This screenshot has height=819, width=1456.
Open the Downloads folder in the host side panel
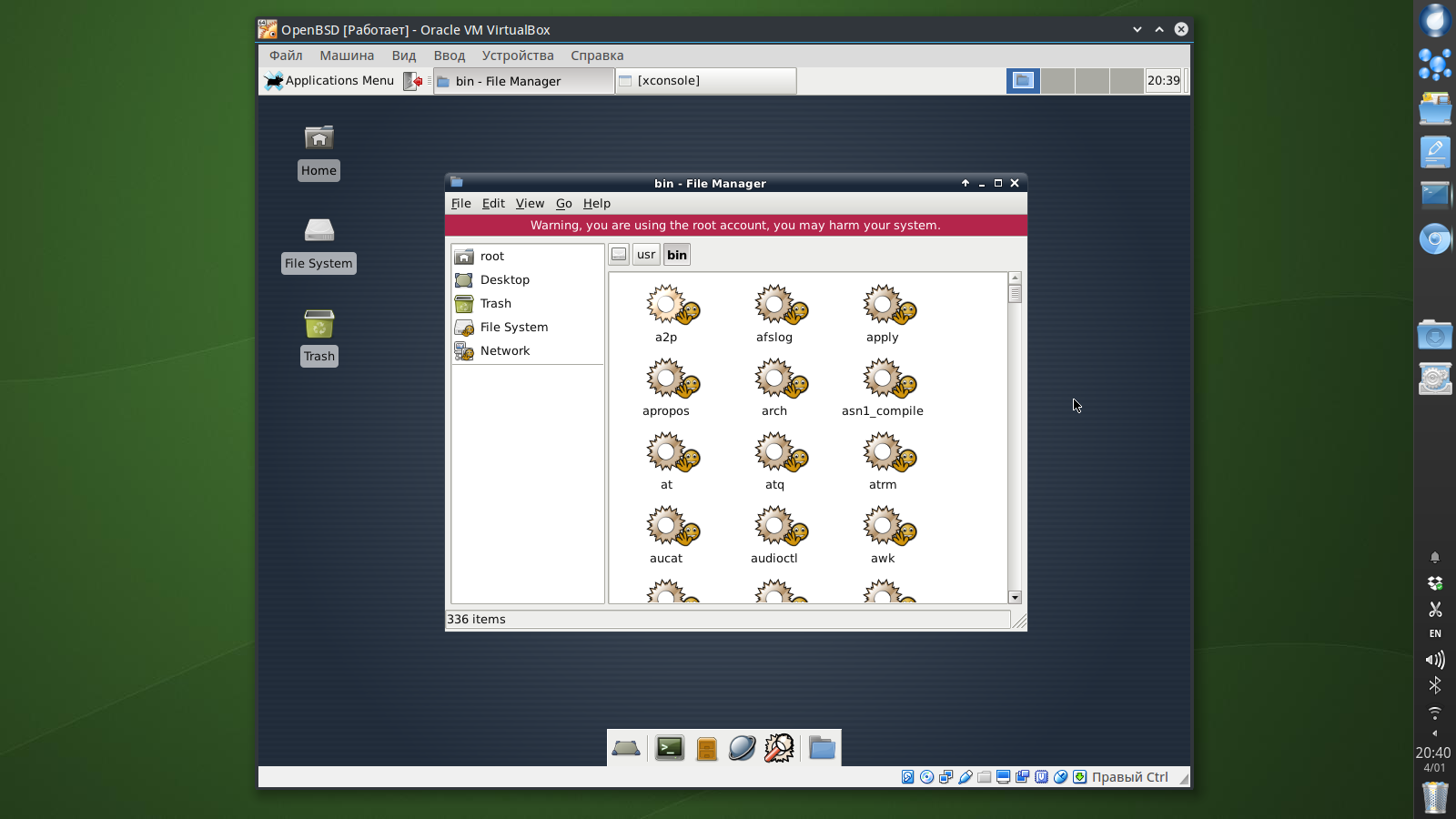(1435, 336)
